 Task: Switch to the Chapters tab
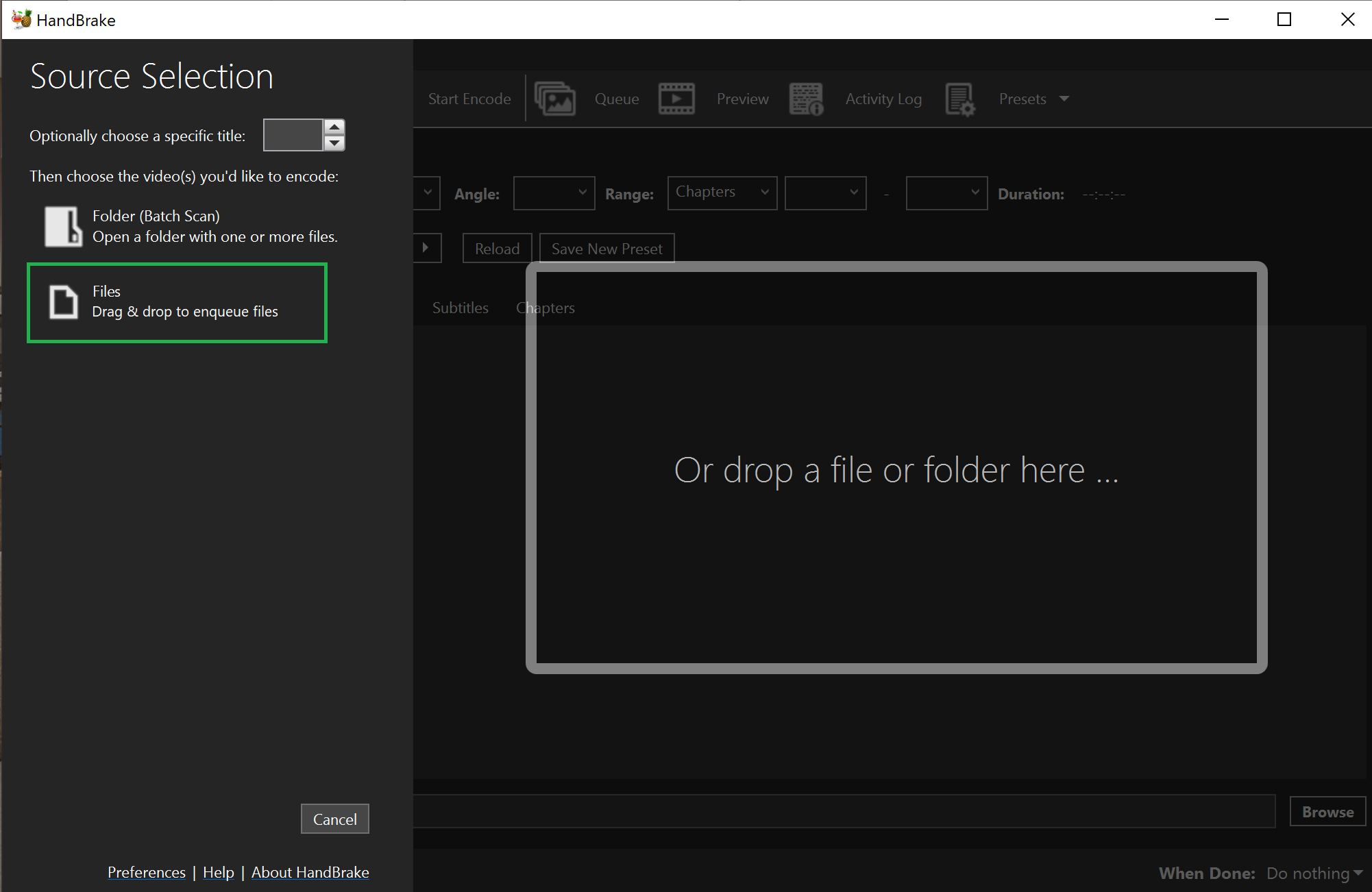click(x=545, y=307)
